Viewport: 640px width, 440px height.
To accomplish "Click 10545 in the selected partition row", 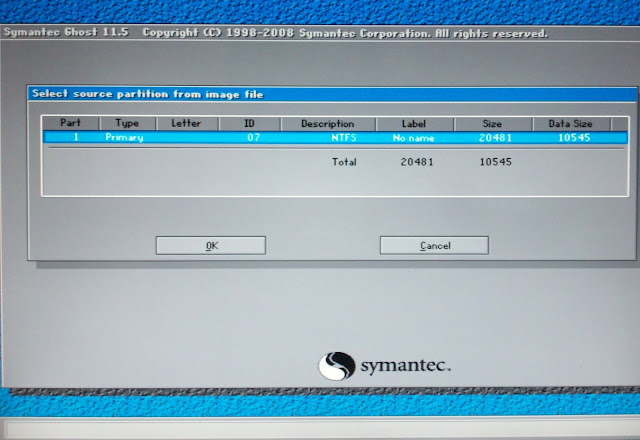I will 574,138.
